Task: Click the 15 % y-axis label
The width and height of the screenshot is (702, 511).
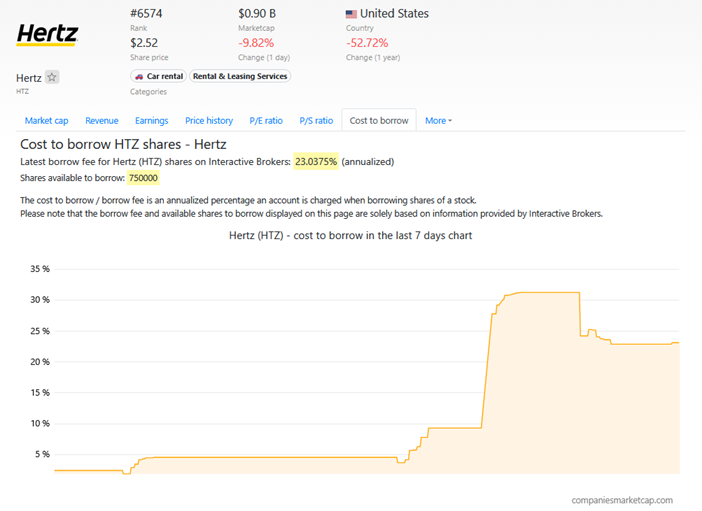Action: (40, 393)
